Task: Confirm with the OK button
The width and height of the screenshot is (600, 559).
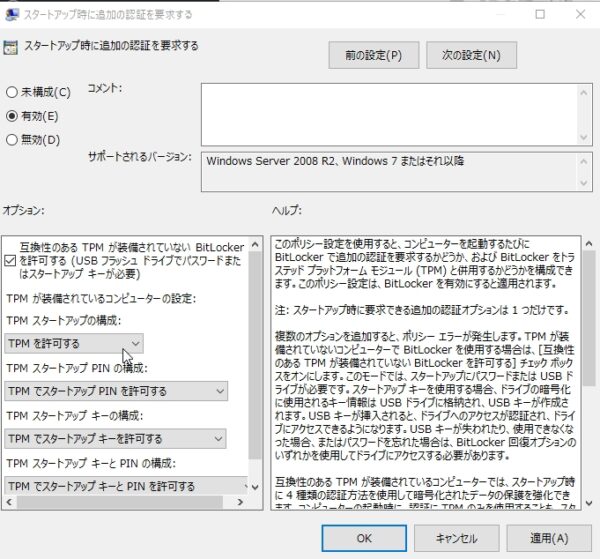Action: [364, 538]
